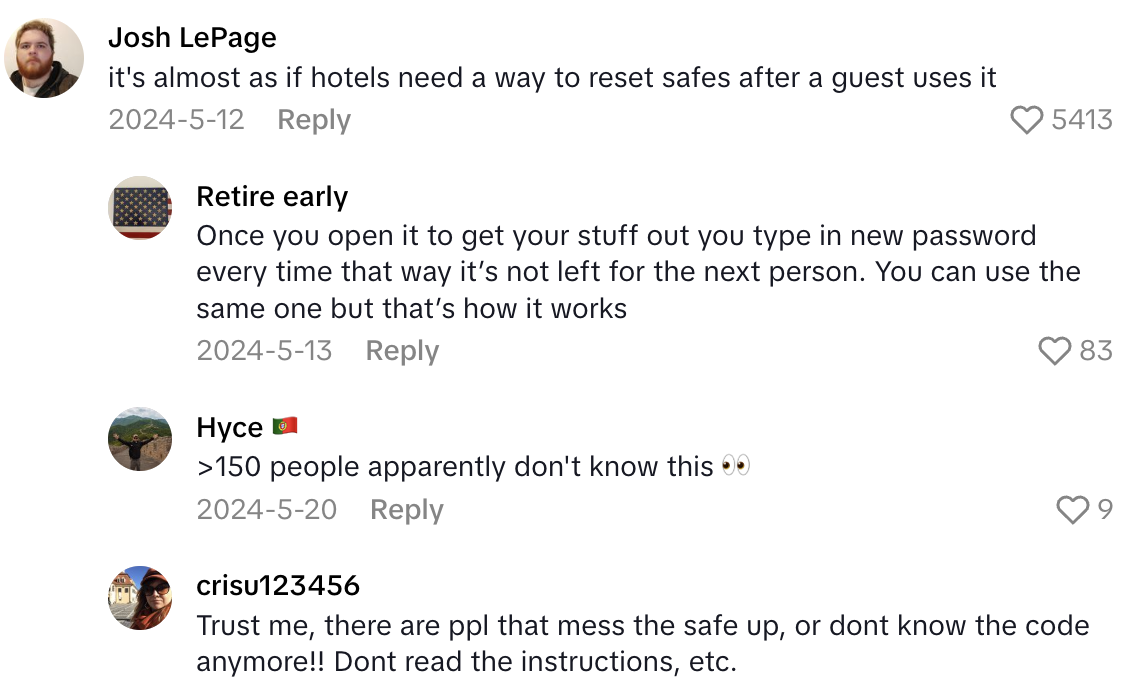Open Reply under Hyce's comment

point(406,509)
